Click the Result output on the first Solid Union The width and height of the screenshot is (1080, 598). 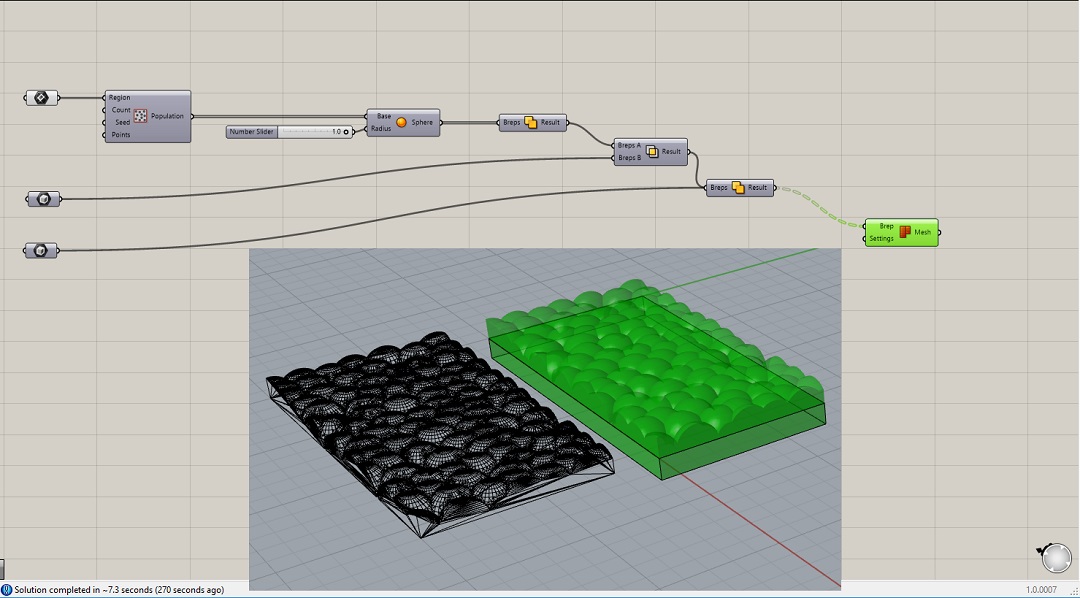pyautogui.click(x=550, y=123)
